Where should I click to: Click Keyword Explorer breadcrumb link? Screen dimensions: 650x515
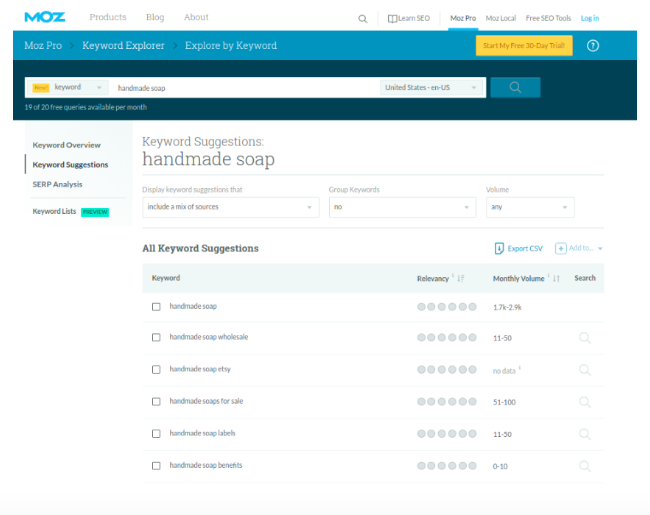(x=123, y=45)
